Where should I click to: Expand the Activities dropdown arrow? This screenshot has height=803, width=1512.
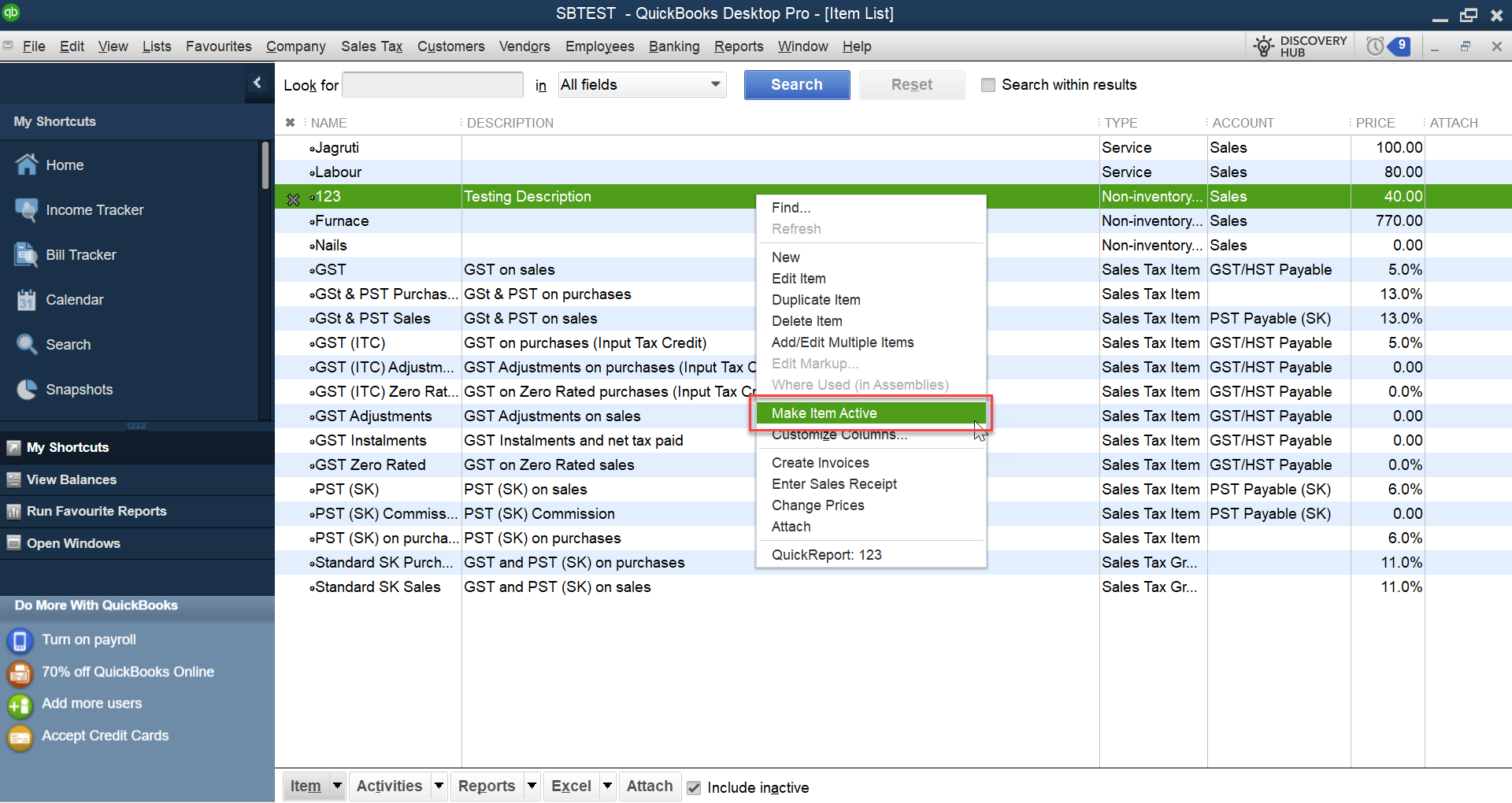point(439,786)
